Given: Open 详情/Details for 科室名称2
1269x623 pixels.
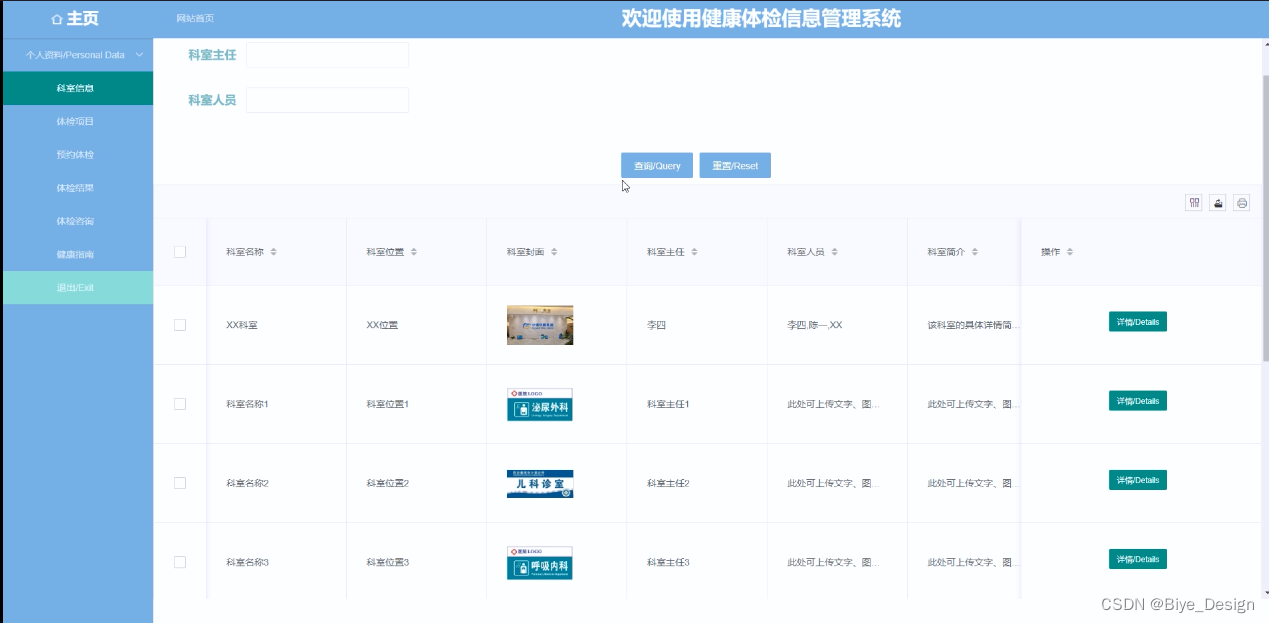Looking at the screenshot, I should [1138, 480].
